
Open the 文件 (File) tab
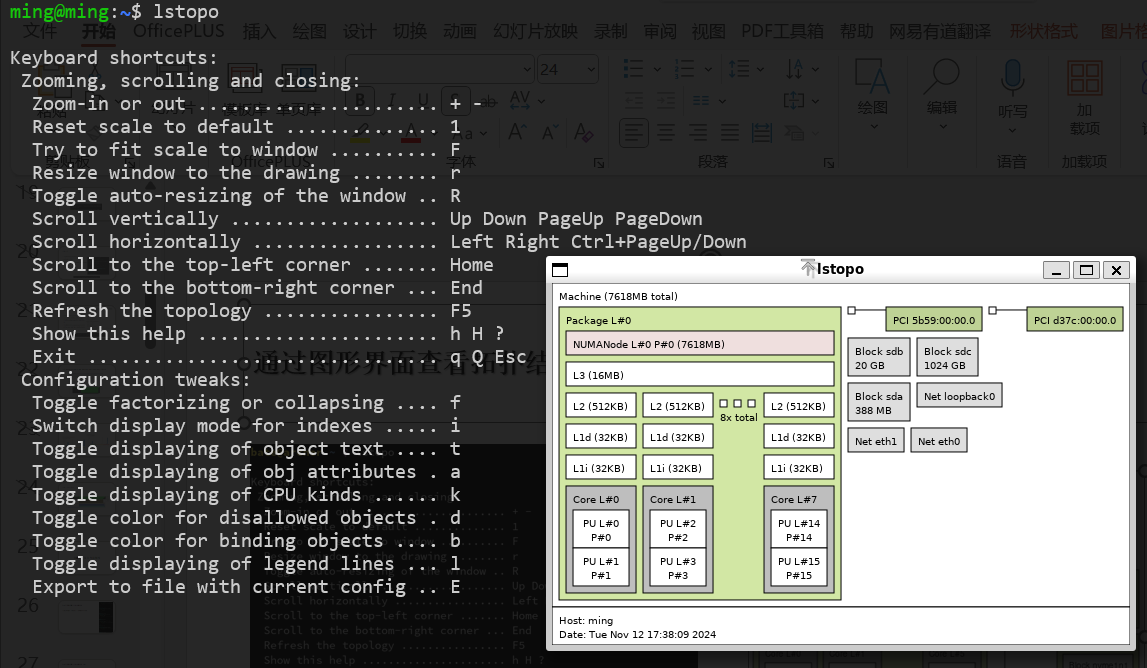pyautogui.click(x=40, y=31)
